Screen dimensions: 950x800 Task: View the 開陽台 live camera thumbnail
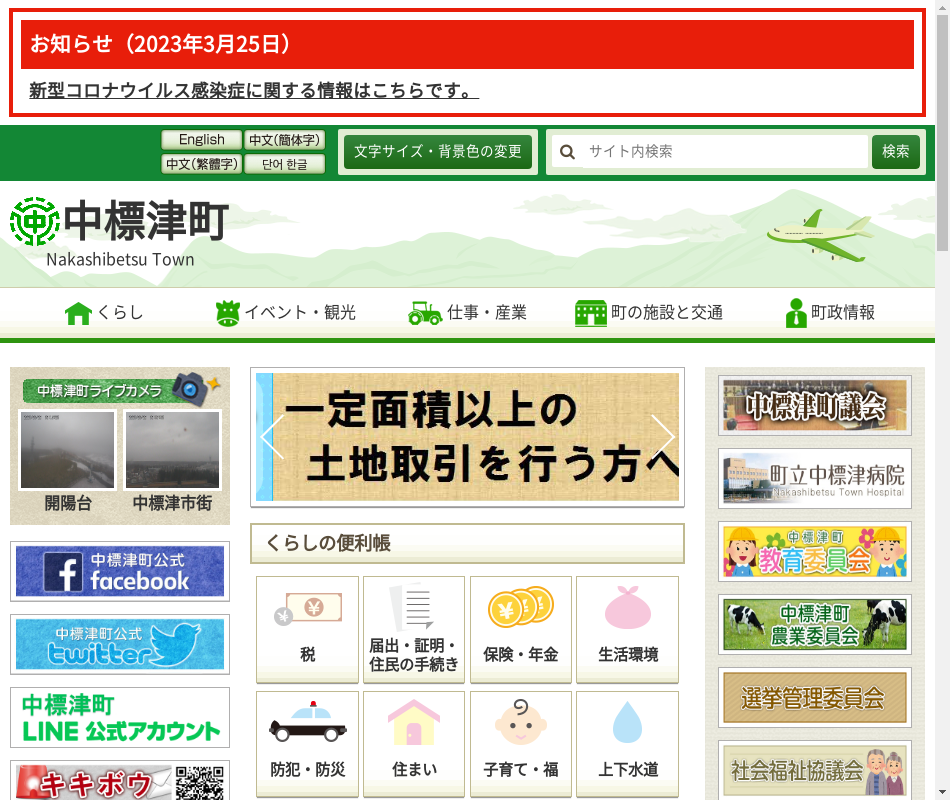[x=67, y=450]
